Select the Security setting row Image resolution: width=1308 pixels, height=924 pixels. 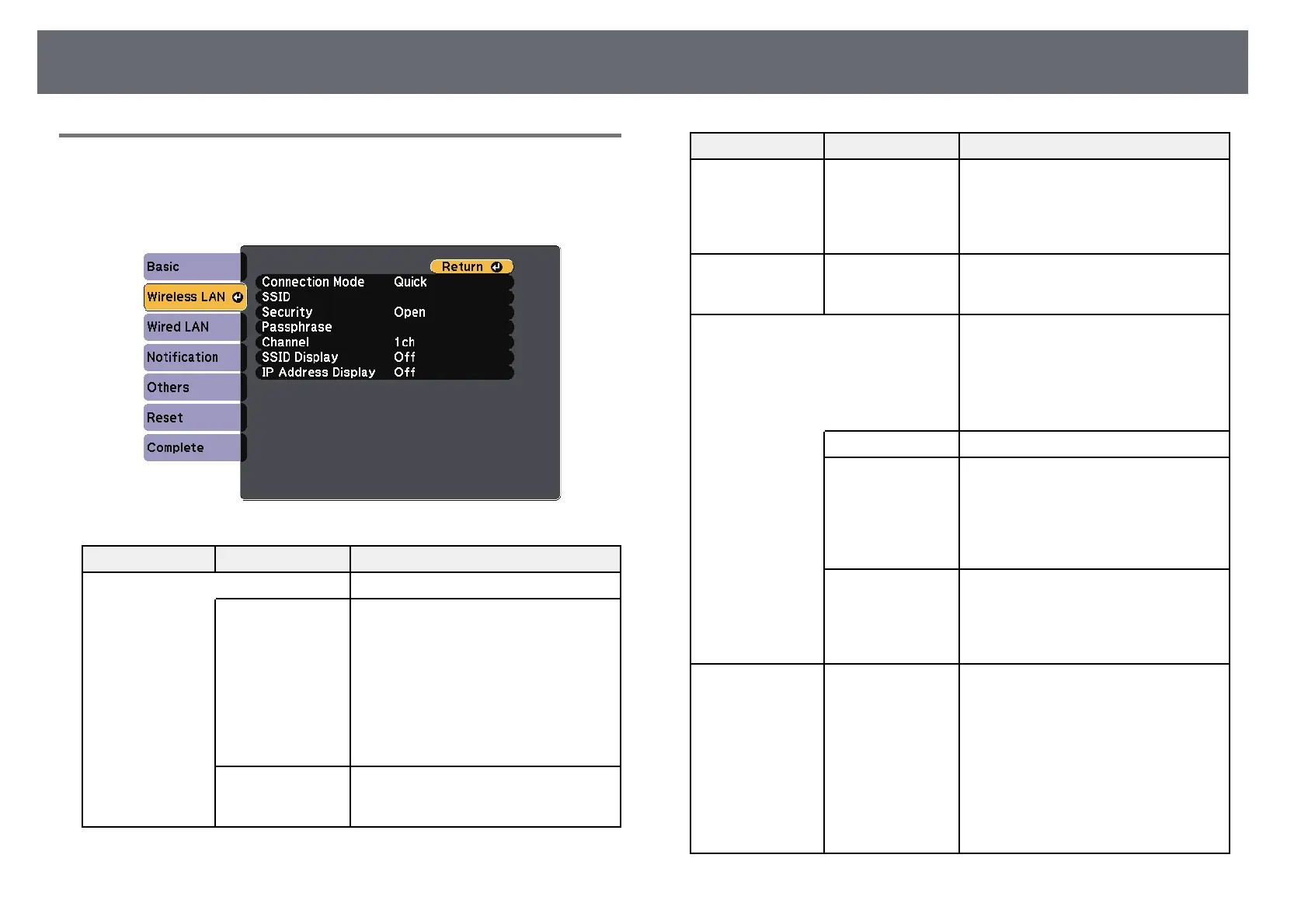[x=384, y=312]
